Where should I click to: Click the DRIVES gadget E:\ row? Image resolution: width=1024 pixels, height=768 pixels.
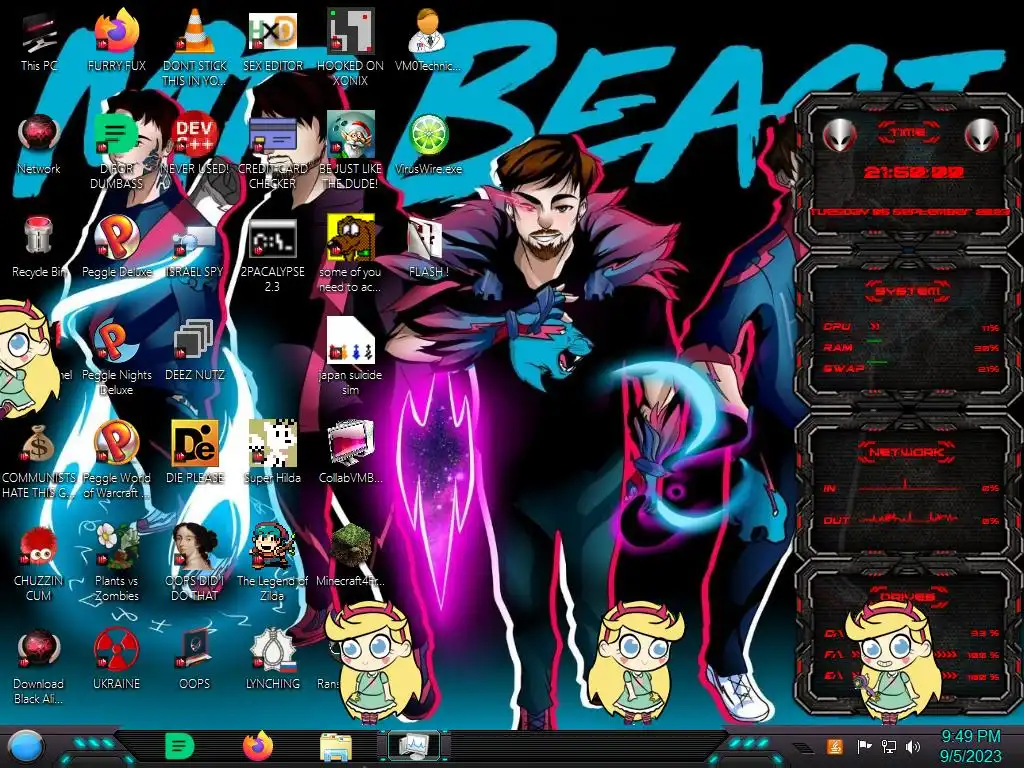pos(910,676)
